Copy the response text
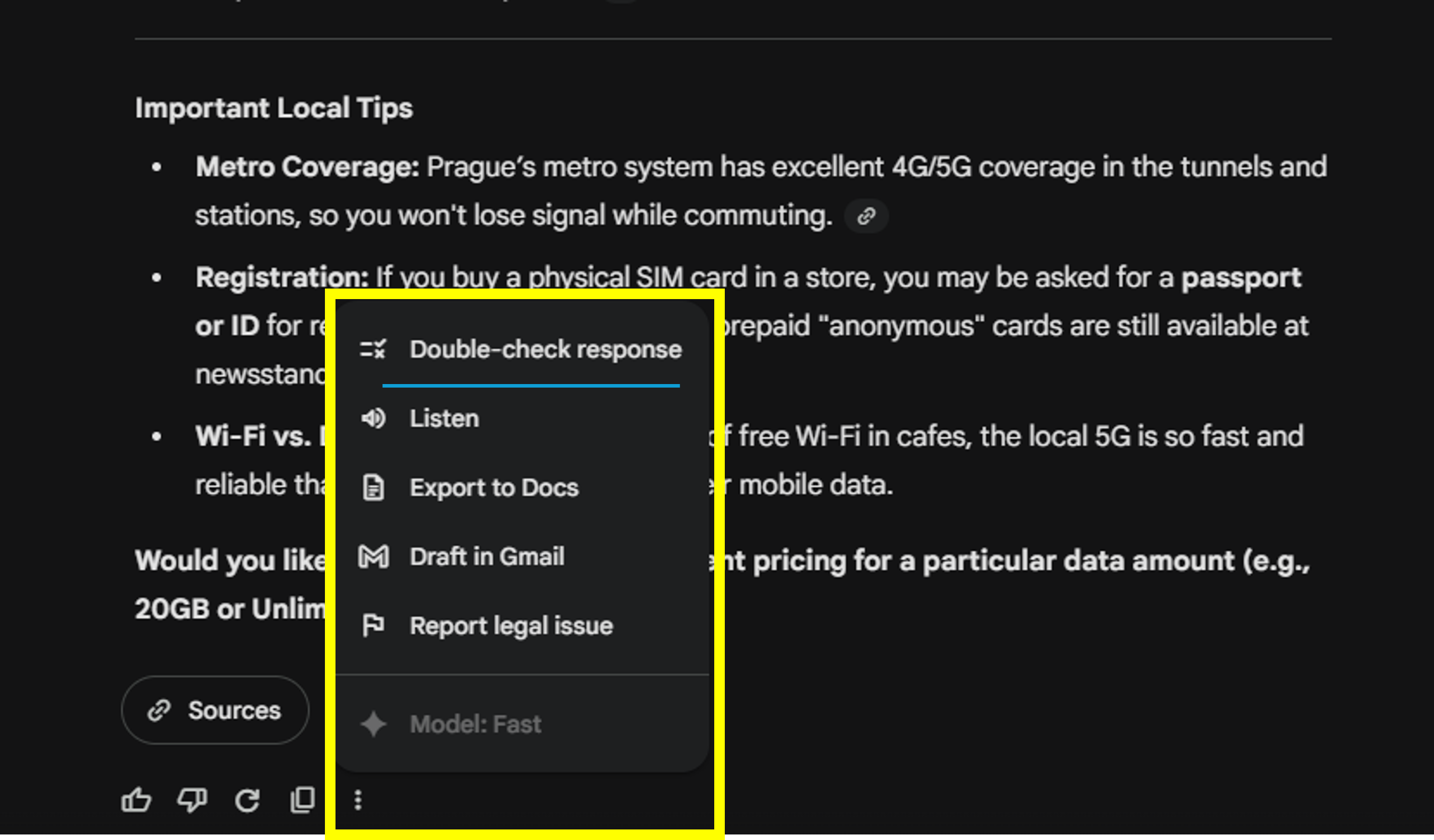 coord(302,800)
